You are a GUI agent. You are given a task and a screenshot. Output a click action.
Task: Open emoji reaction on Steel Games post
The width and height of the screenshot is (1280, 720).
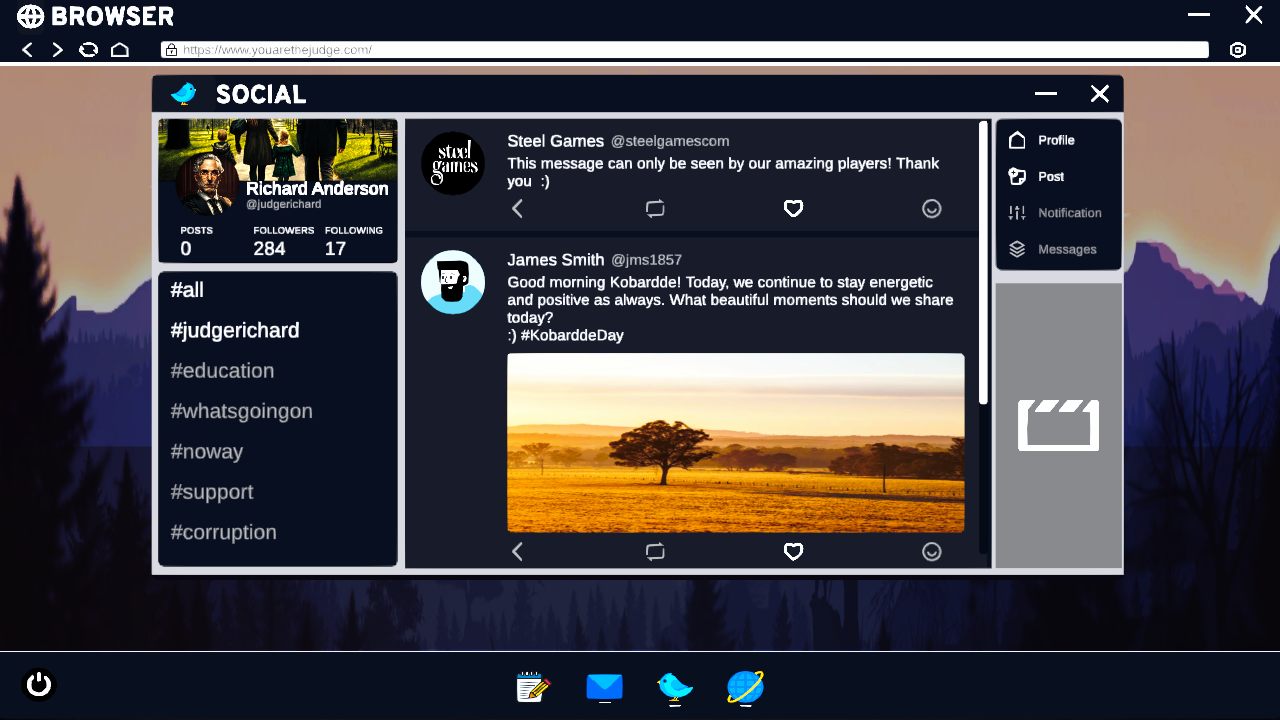pos(931,208)
